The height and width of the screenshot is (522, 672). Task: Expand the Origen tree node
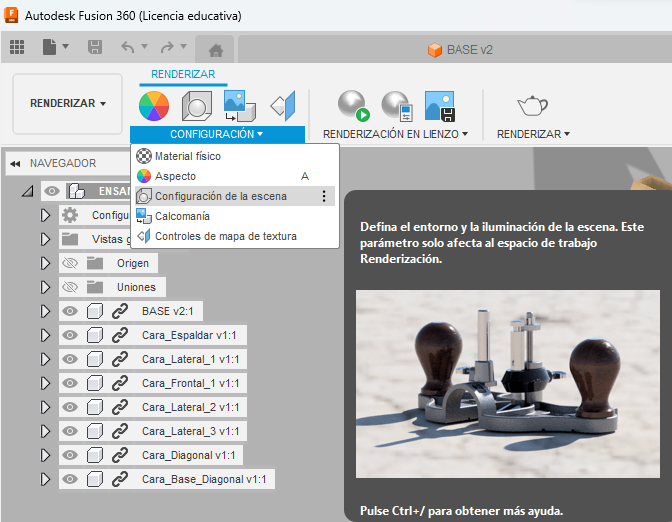[x=45, y=263]
